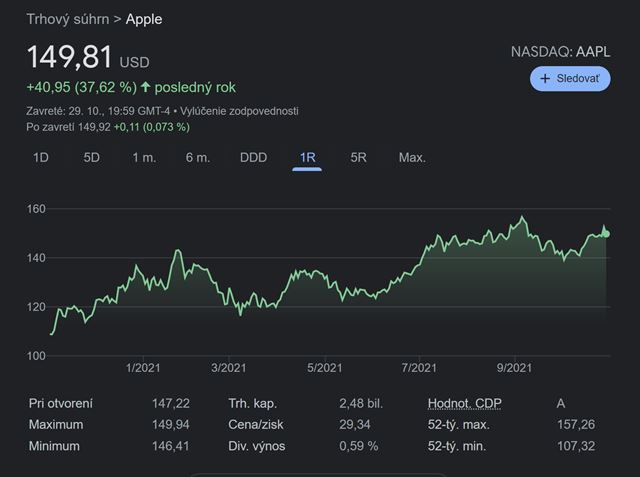Click the 52-tý. min. label
This screenshot has height=477, width=640.
pyautogui.click(x=457, y=446)
